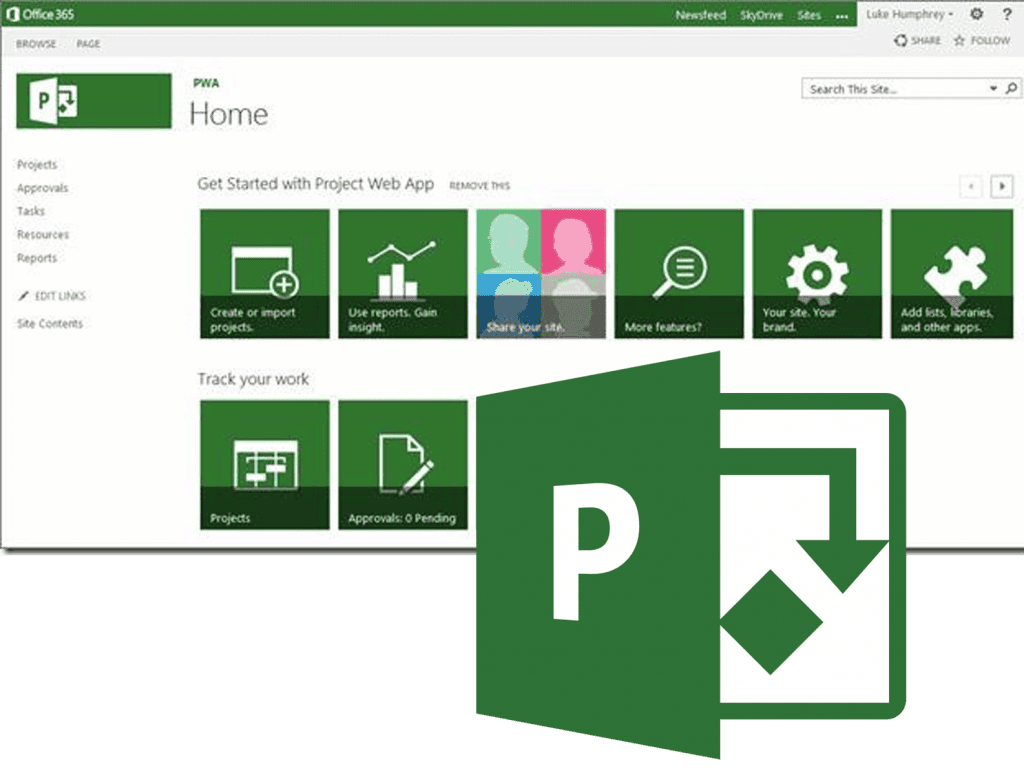
Task: Open Projects in the left navigation
Action: (x=37, y=165)
